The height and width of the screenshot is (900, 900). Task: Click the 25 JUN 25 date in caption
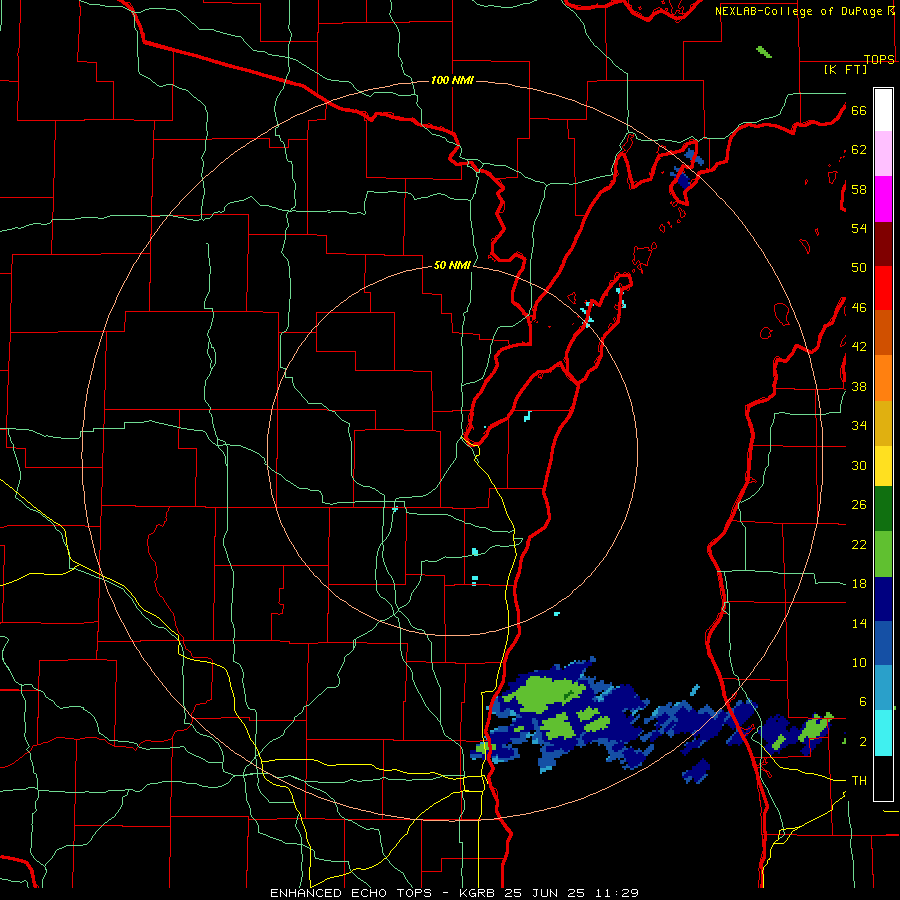click(x=547, y=893)
